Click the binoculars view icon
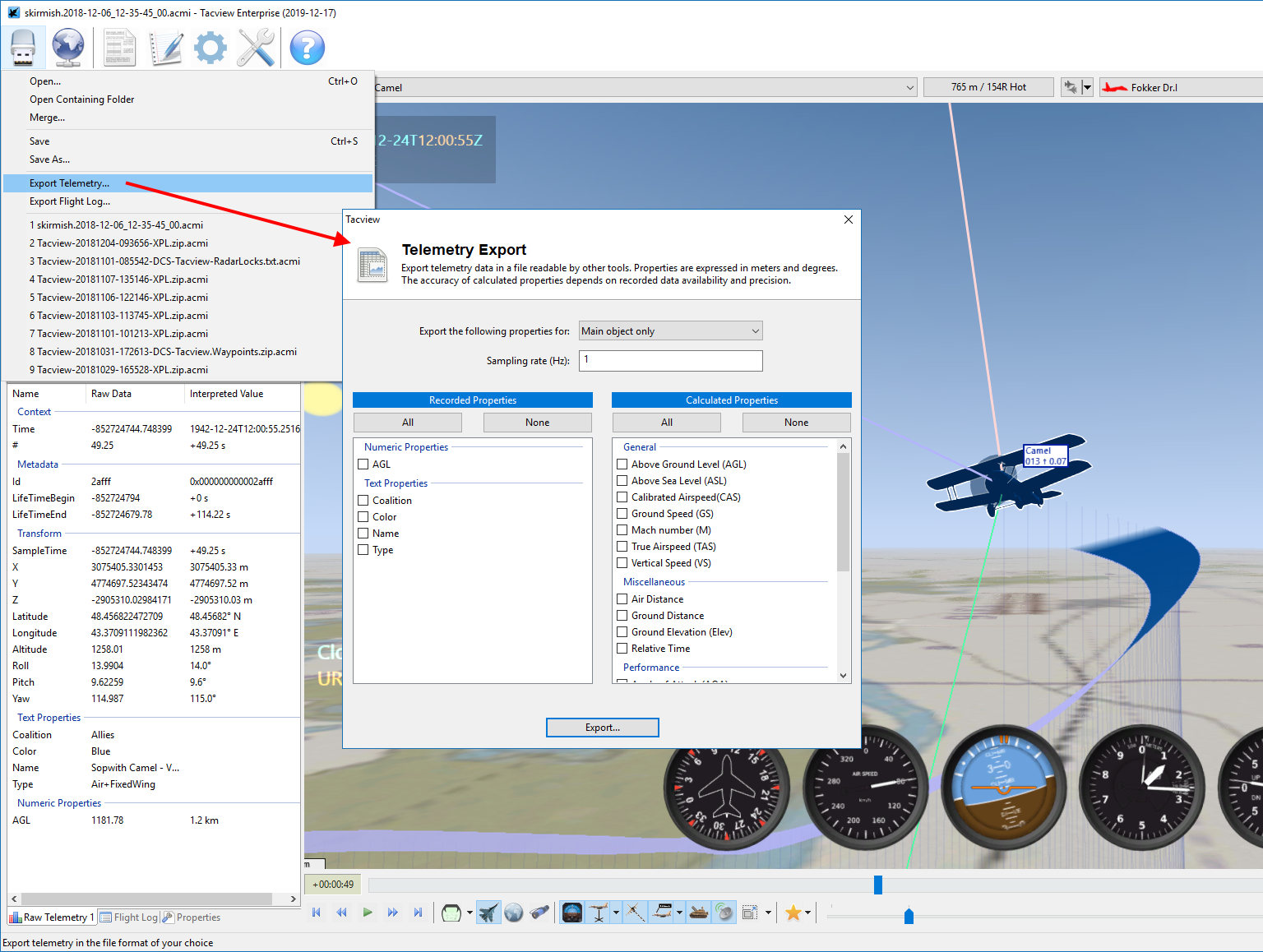The height and width of the screenshot is (952, 1263). 539,913
